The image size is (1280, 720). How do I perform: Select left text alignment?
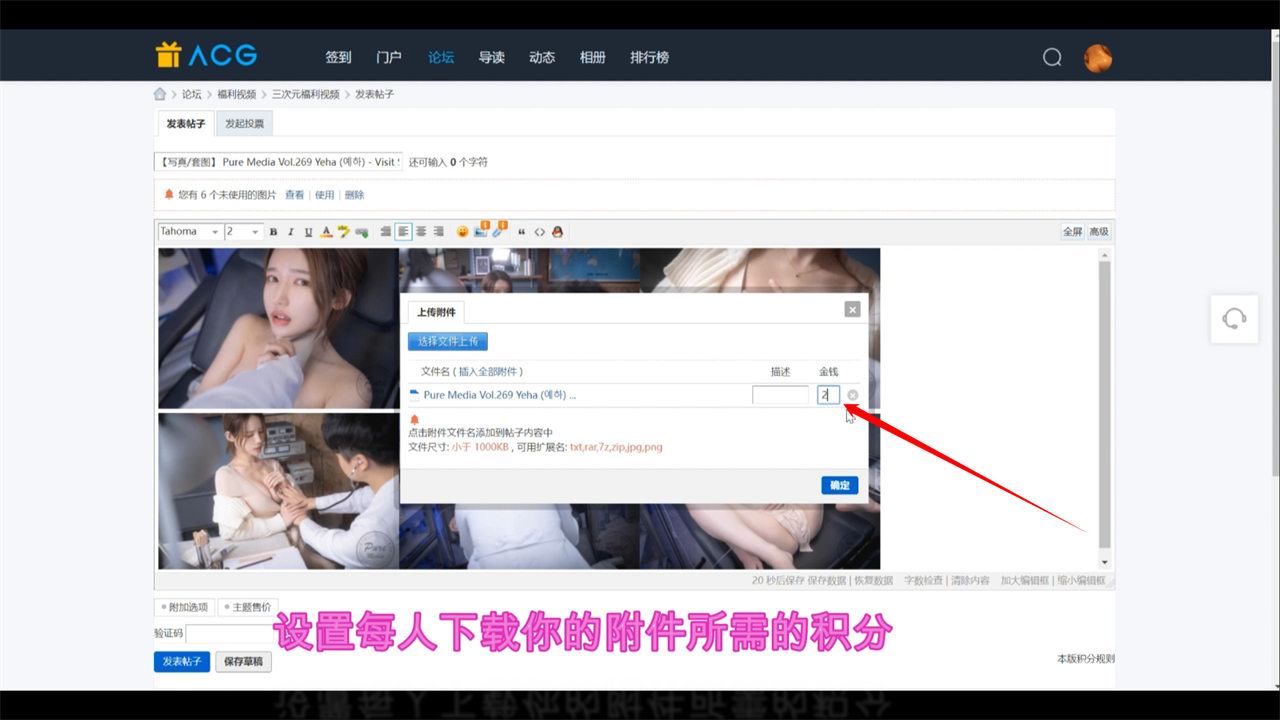click(403, 232)
